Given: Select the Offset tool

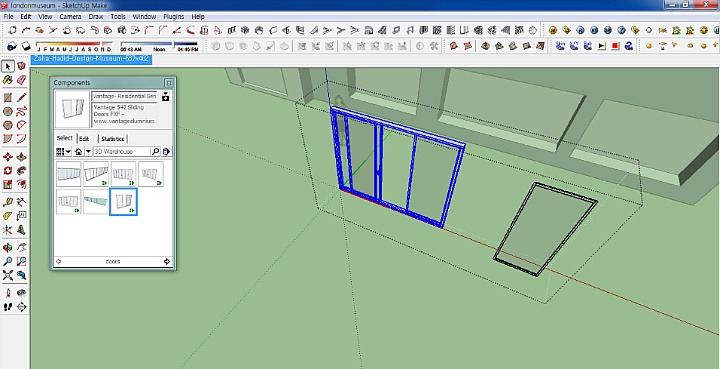Looking at the screenshot, I should coord(21,184).
